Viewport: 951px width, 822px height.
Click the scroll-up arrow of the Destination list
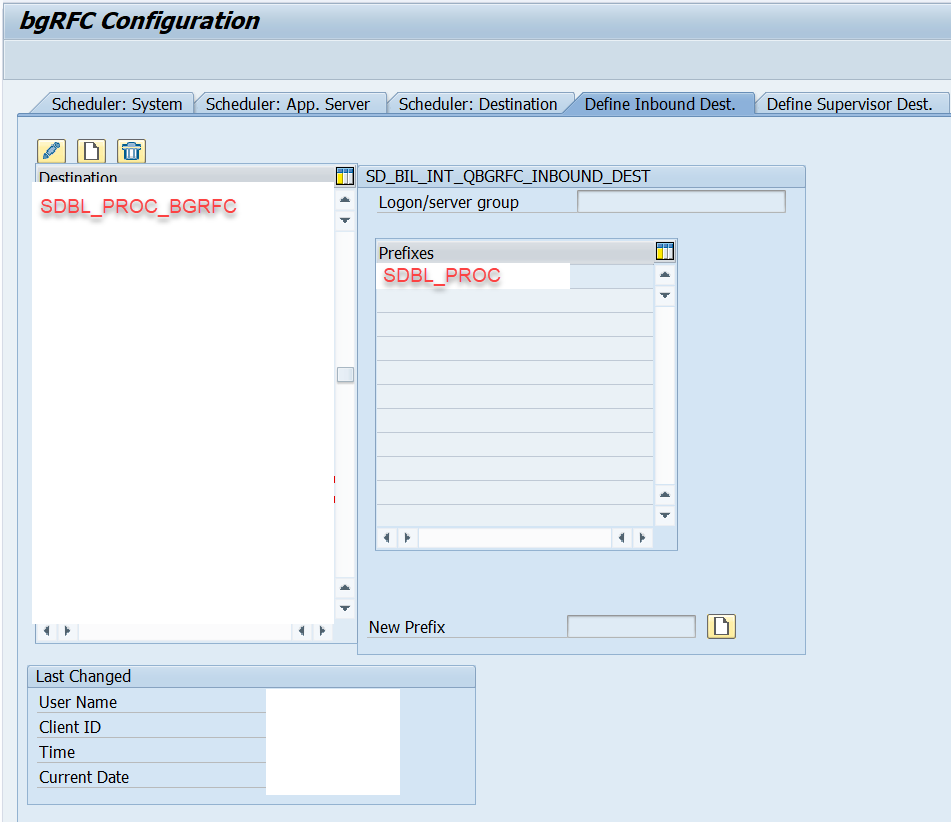tap(344, 199)
